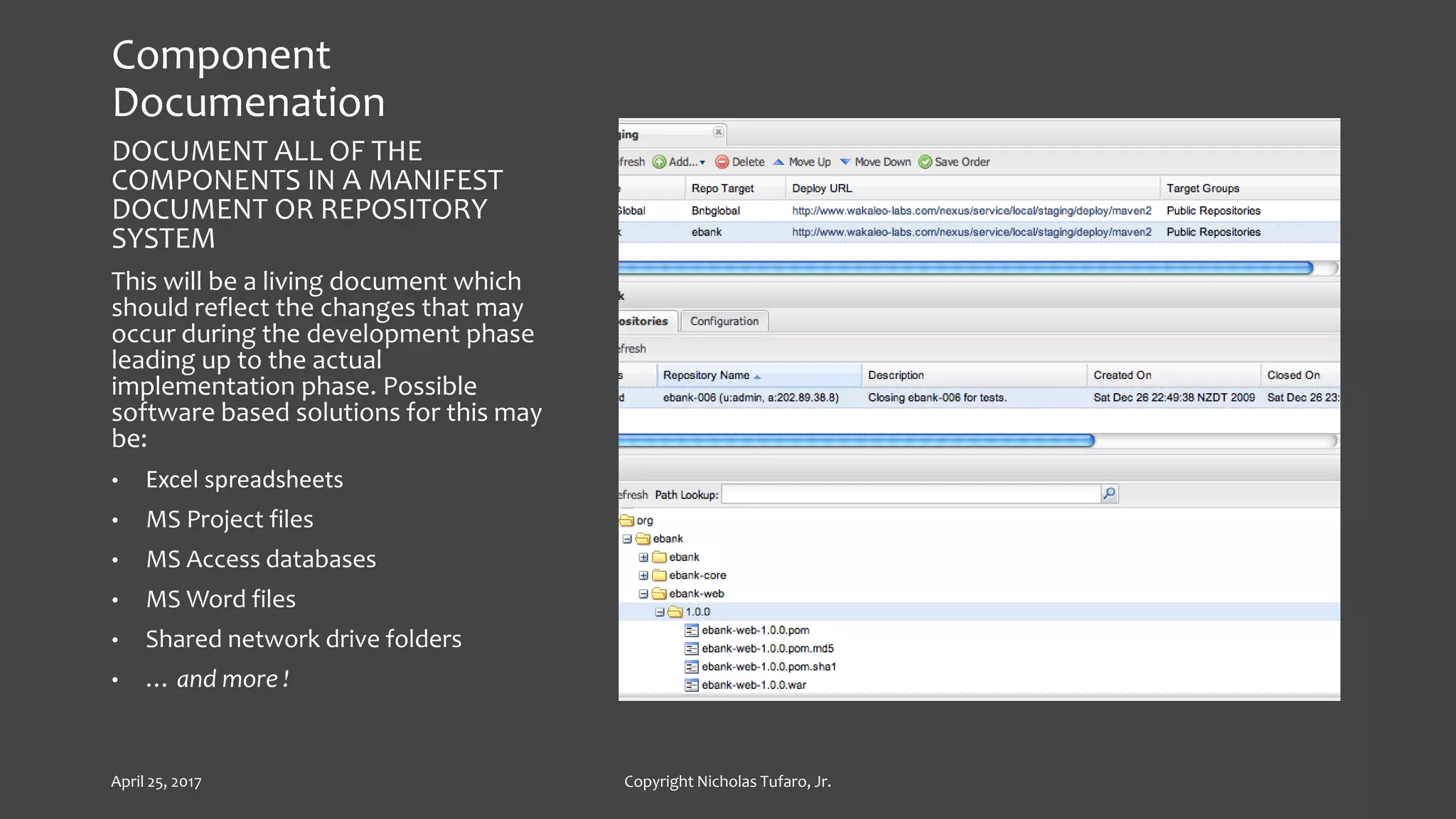The height and width of the screenshot is (819, 1456).
Task: Expand the ebank-core folder node
Action: click(x=643, y=576)
